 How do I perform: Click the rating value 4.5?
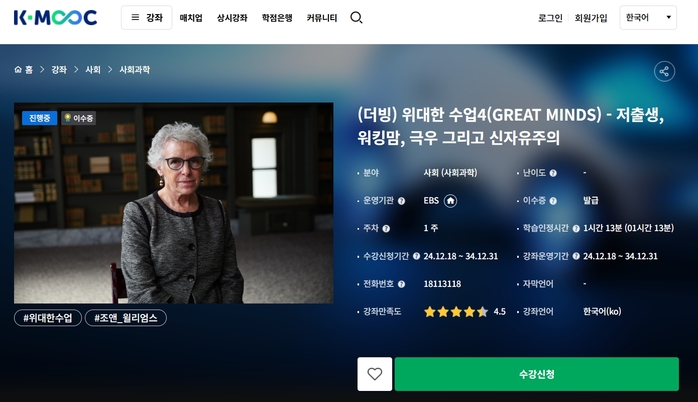point(499,312)
